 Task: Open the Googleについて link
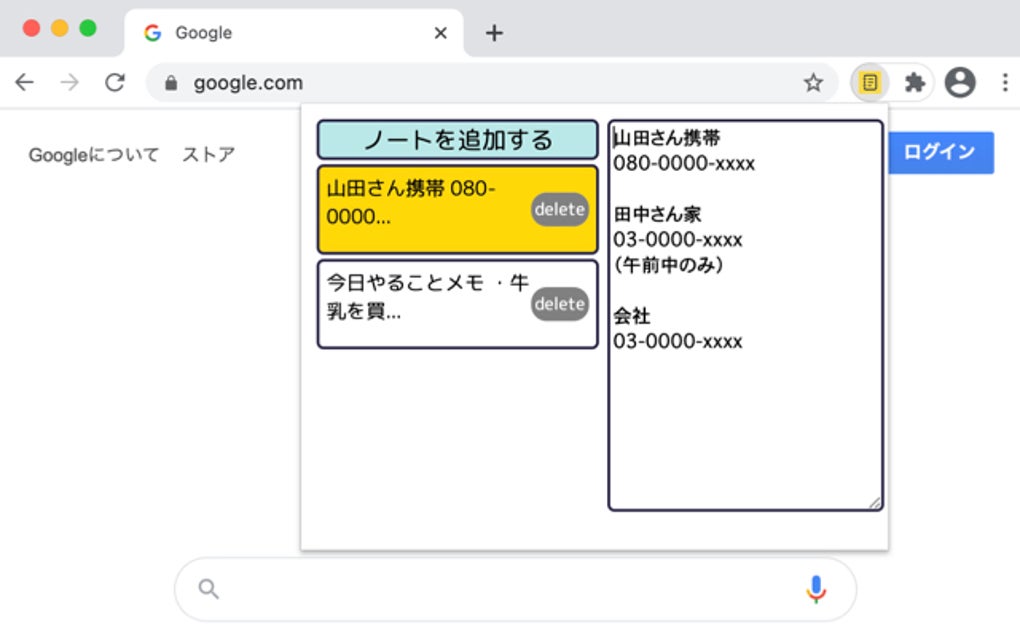pos(94,155)
